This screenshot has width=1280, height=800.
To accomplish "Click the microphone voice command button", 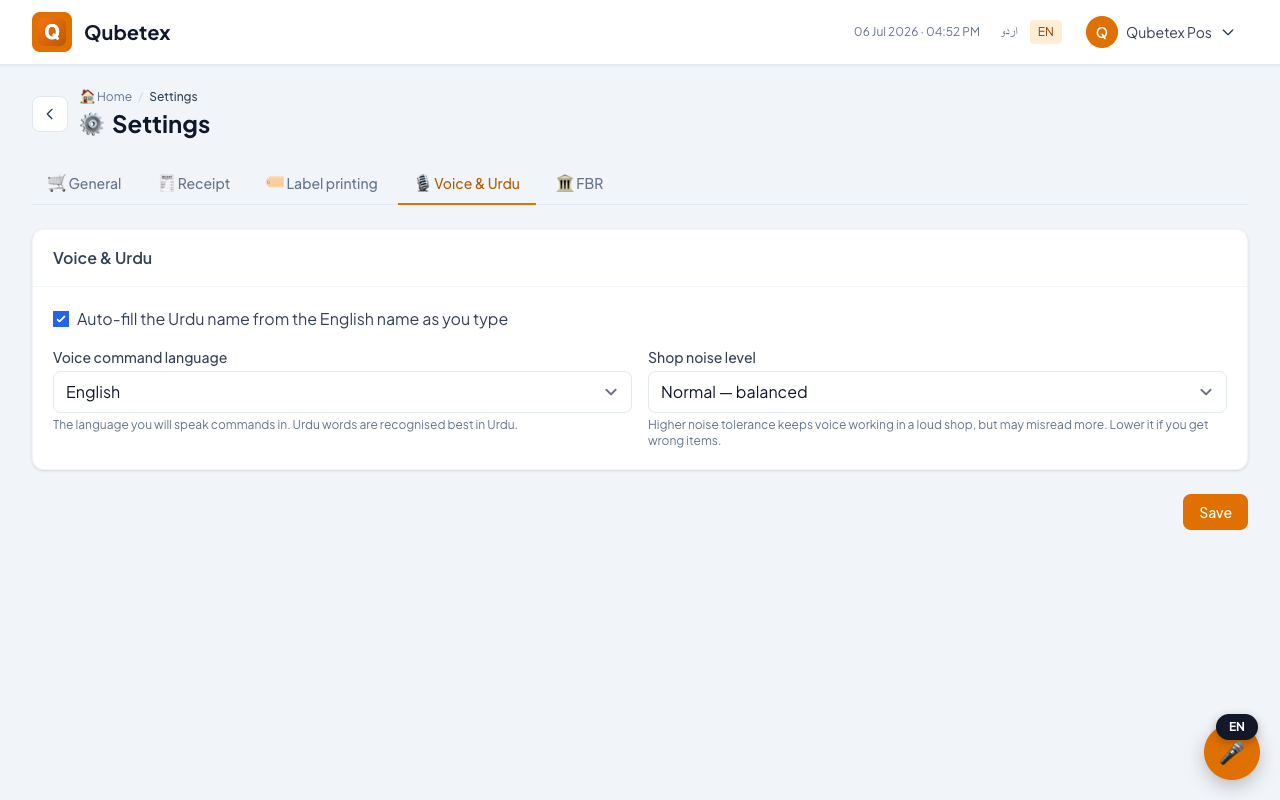I will point(1232,752).
